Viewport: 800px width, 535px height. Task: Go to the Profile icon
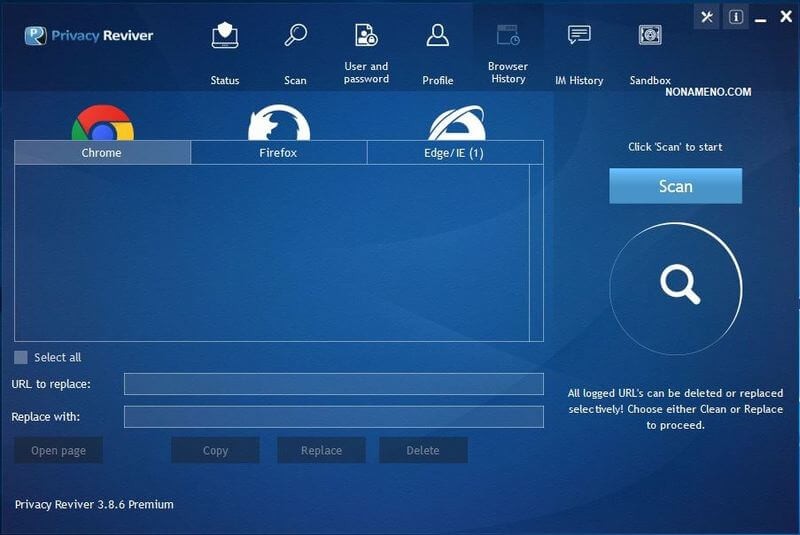coord(437,37)
